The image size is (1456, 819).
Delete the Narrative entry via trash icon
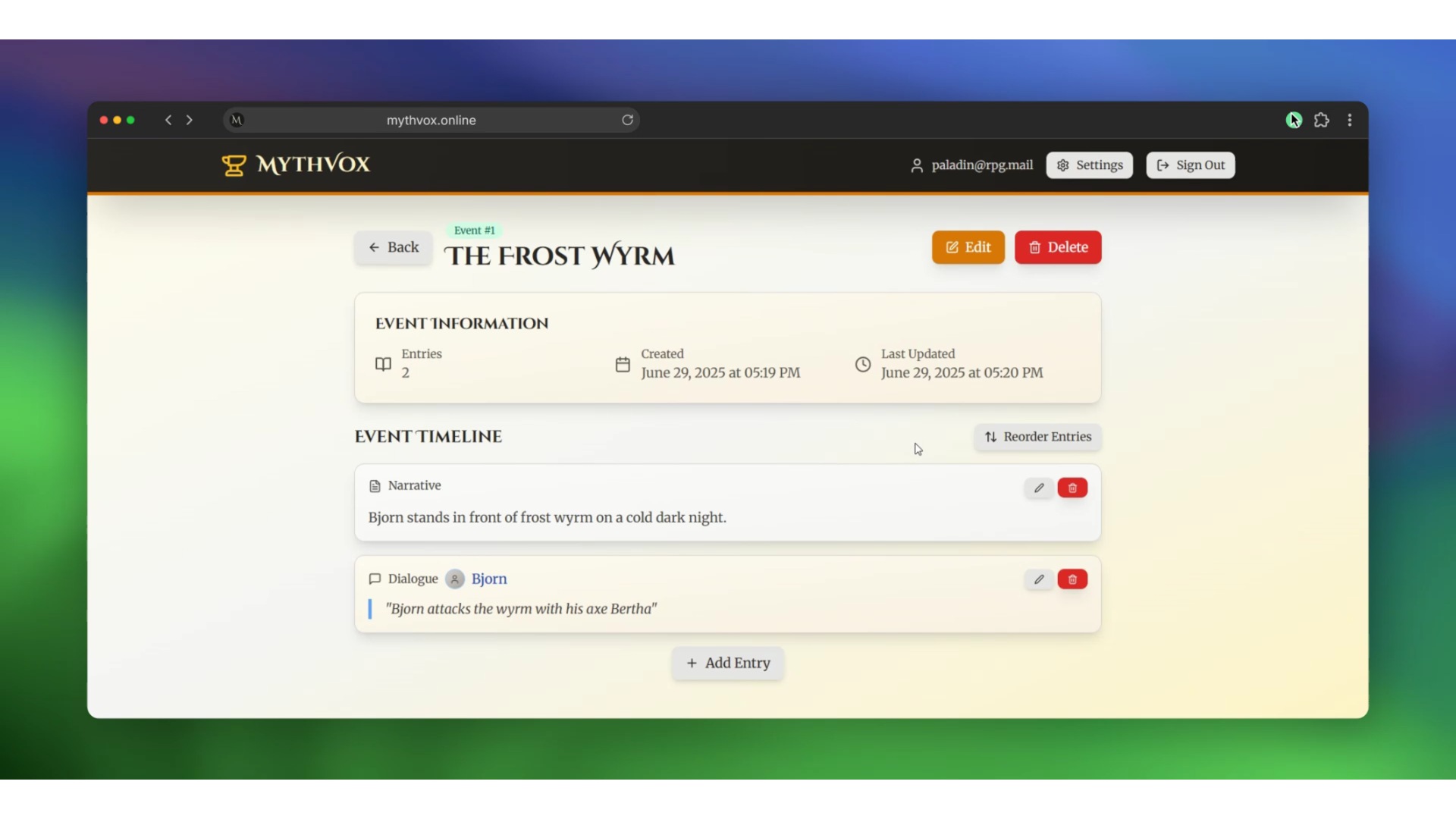[x=1072, y=488]
